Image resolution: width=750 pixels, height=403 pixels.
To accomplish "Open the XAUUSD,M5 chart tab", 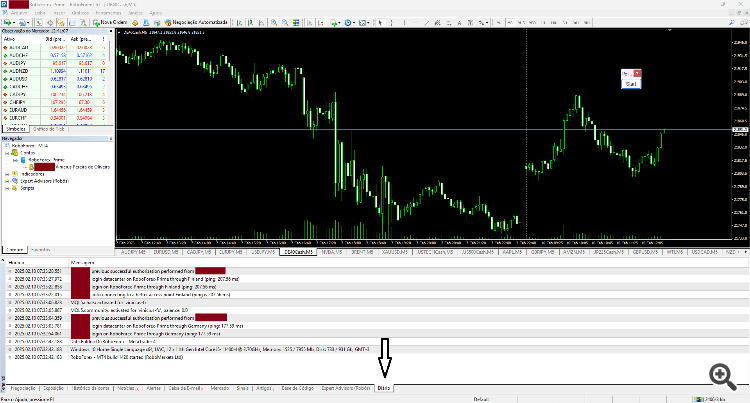I will 395,252.
